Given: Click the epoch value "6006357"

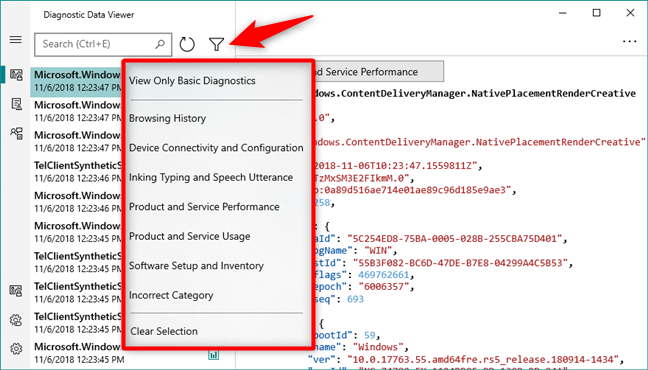Looking at the screenshot, I should pos(383,287).
